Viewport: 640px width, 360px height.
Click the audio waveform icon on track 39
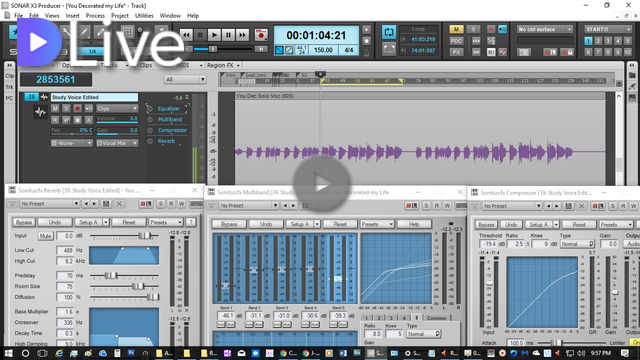click(40, 111)
